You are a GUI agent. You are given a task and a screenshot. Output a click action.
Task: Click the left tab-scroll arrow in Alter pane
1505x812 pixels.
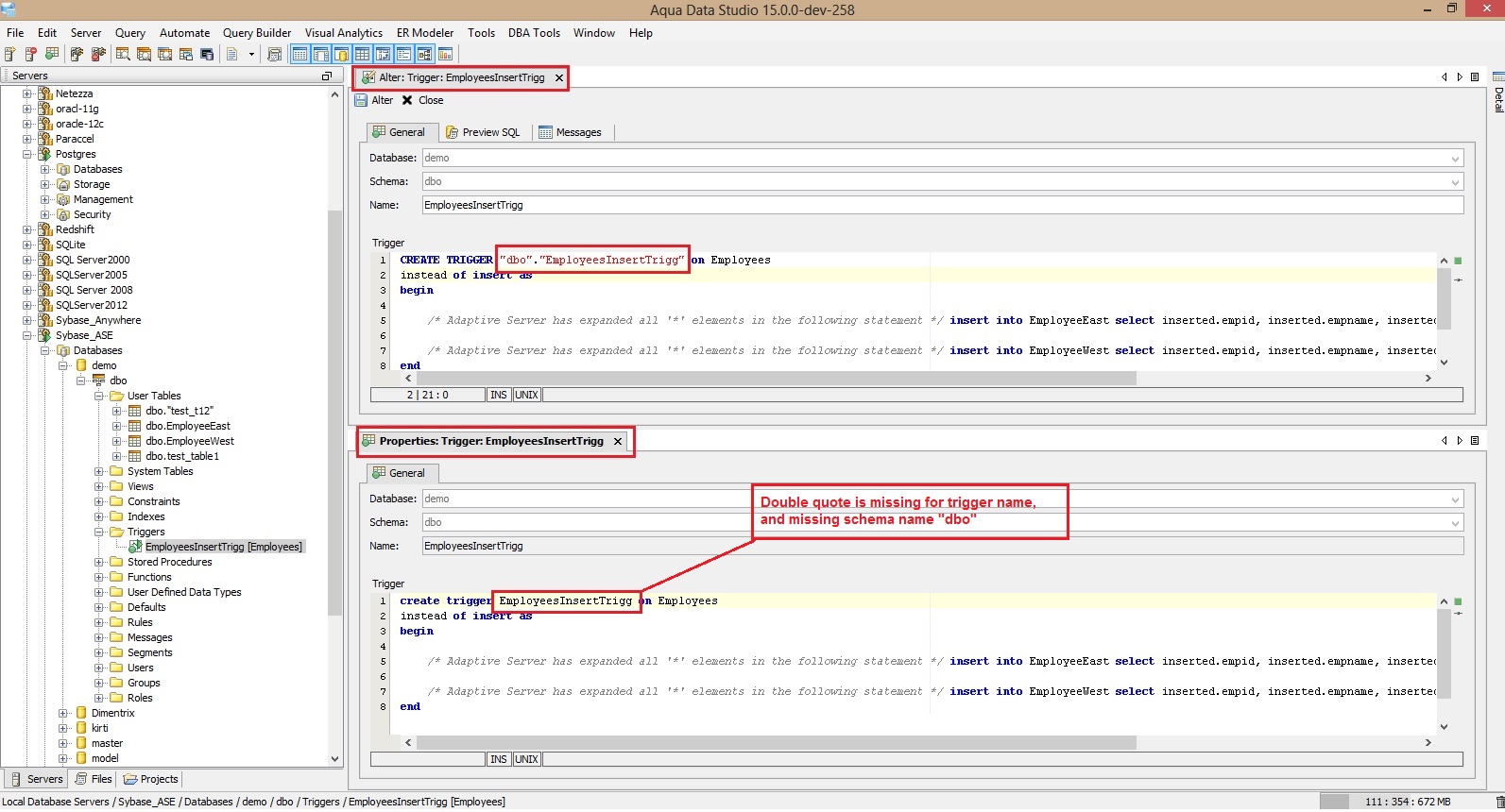coord(1444,77)
